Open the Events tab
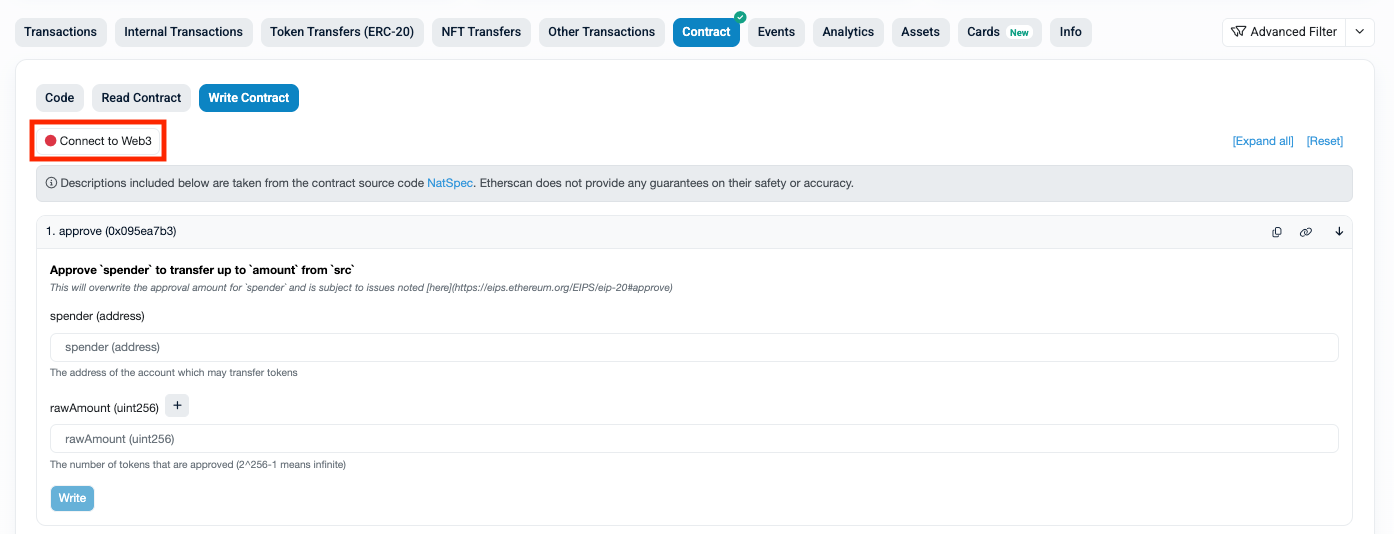 [x=776, y=32]
